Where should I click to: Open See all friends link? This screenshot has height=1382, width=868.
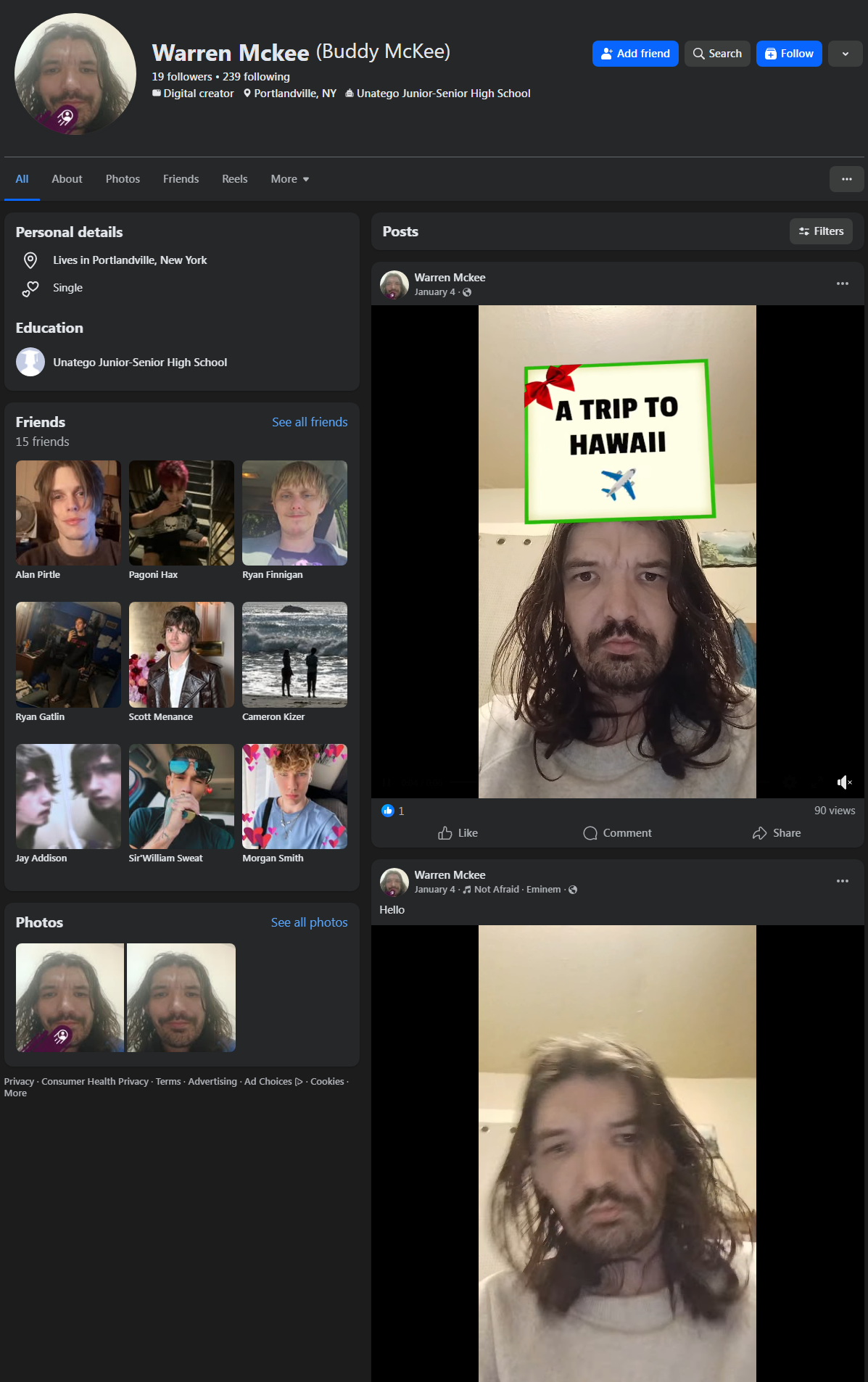click(310, 422)
